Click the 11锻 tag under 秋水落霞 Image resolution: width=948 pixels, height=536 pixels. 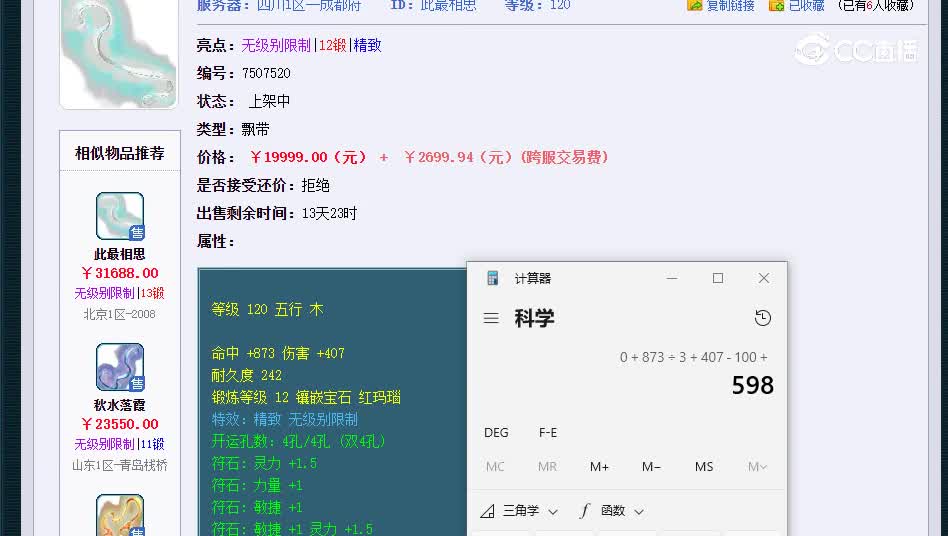pos(152,444)
